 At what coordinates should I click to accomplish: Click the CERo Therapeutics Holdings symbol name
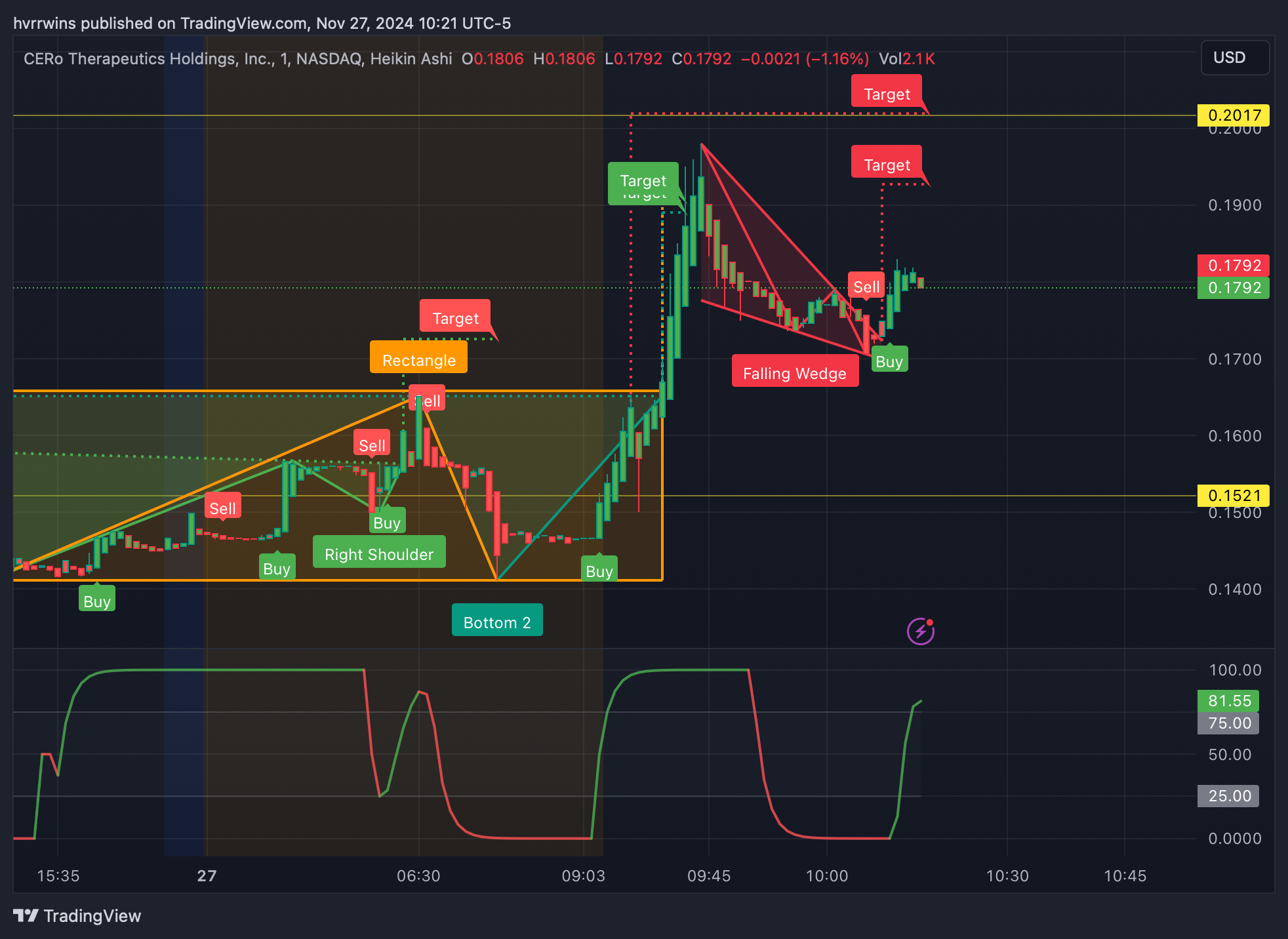click(149, 59)
